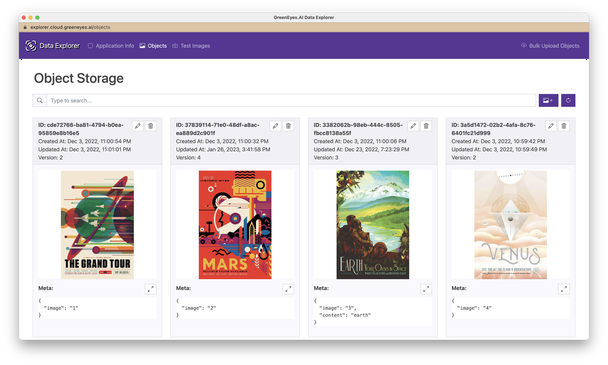Open the Venus poster thumbnail
608x365 pixels.
510,225
